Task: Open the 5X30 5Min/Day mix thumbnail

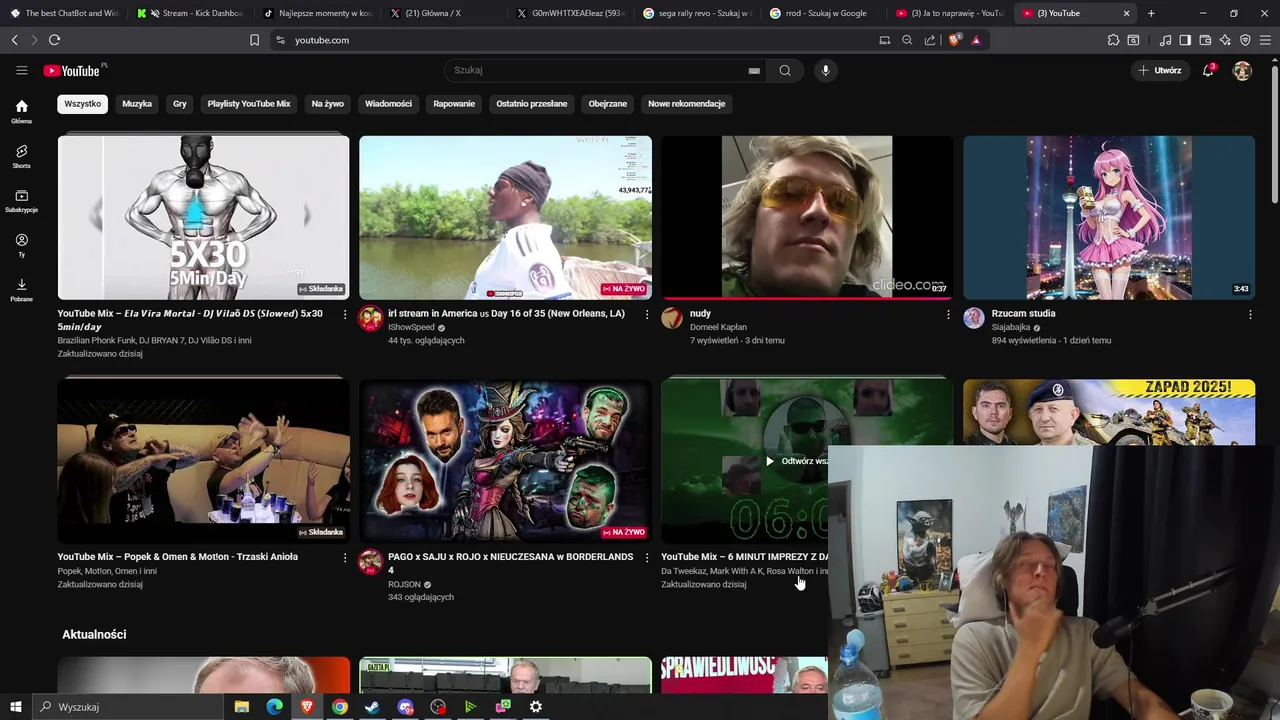Action: (x=203, y=217)
